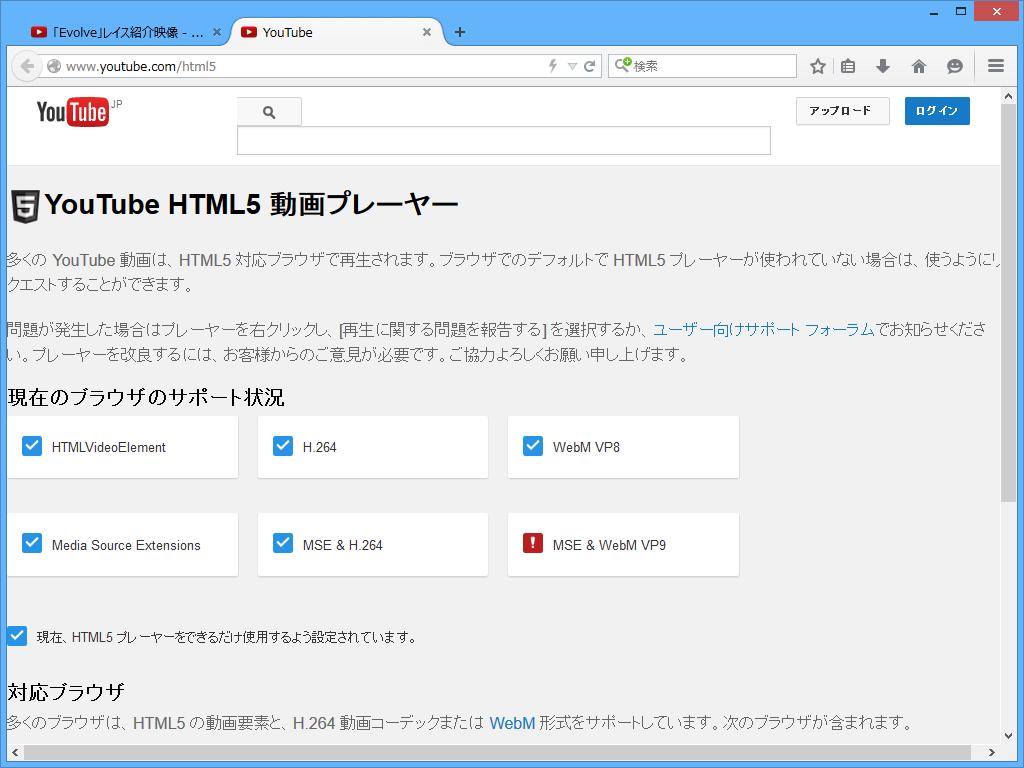Bookmark this page using the star icon
The width and height of the screenshot is (1024, 768).
pyautogui.click(x=818, y=66)
